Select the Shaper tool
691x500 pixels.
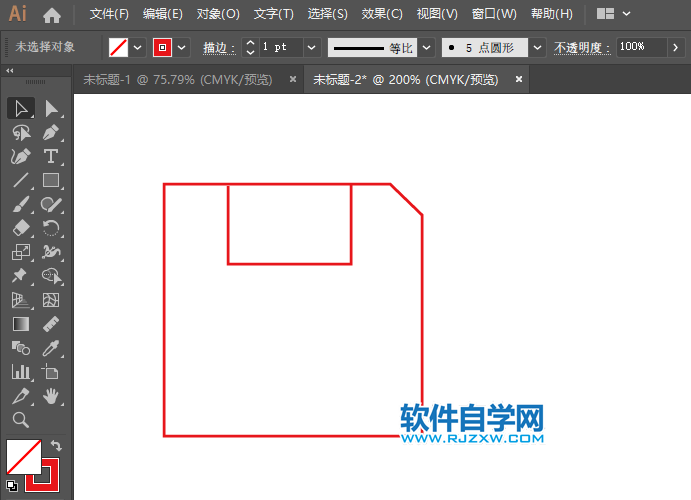51,204
